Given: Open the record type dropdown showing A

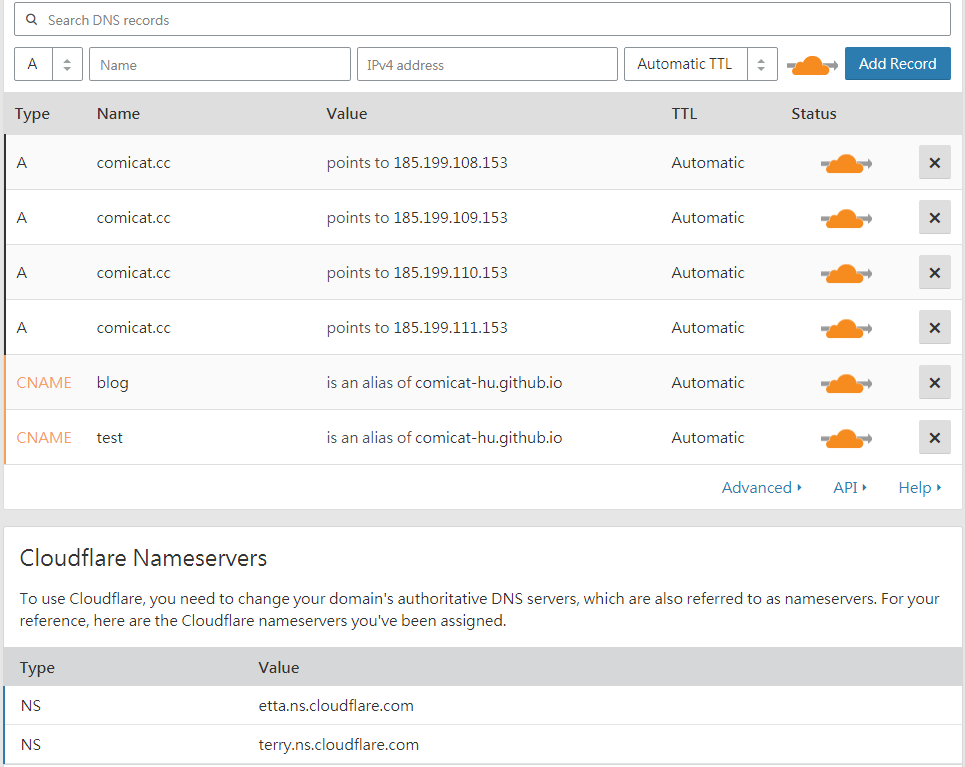Looking at the screenshot, I should (48, 63).
